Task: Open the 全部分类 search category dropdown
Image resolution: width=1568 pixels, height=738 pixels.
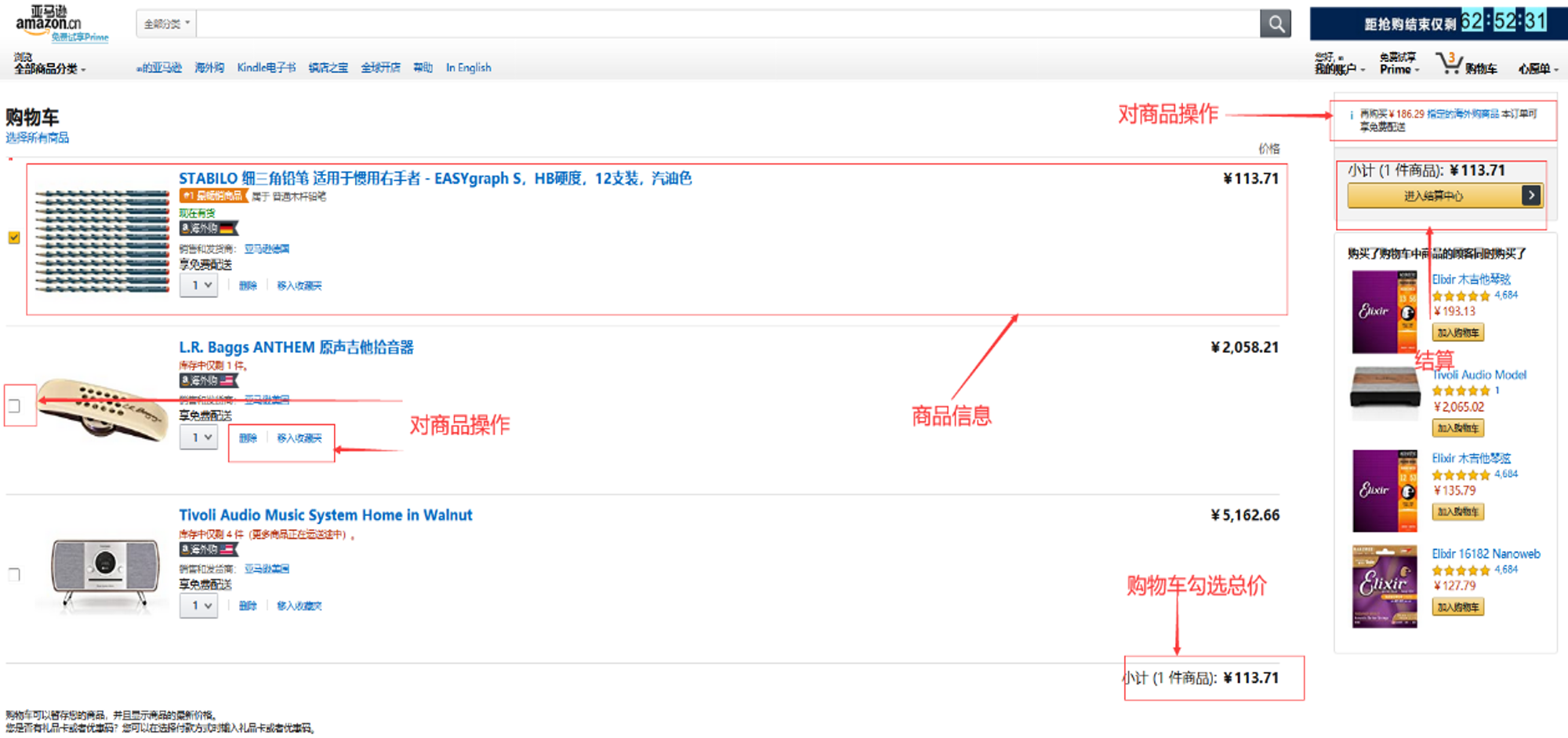Action: coord(166,24)
